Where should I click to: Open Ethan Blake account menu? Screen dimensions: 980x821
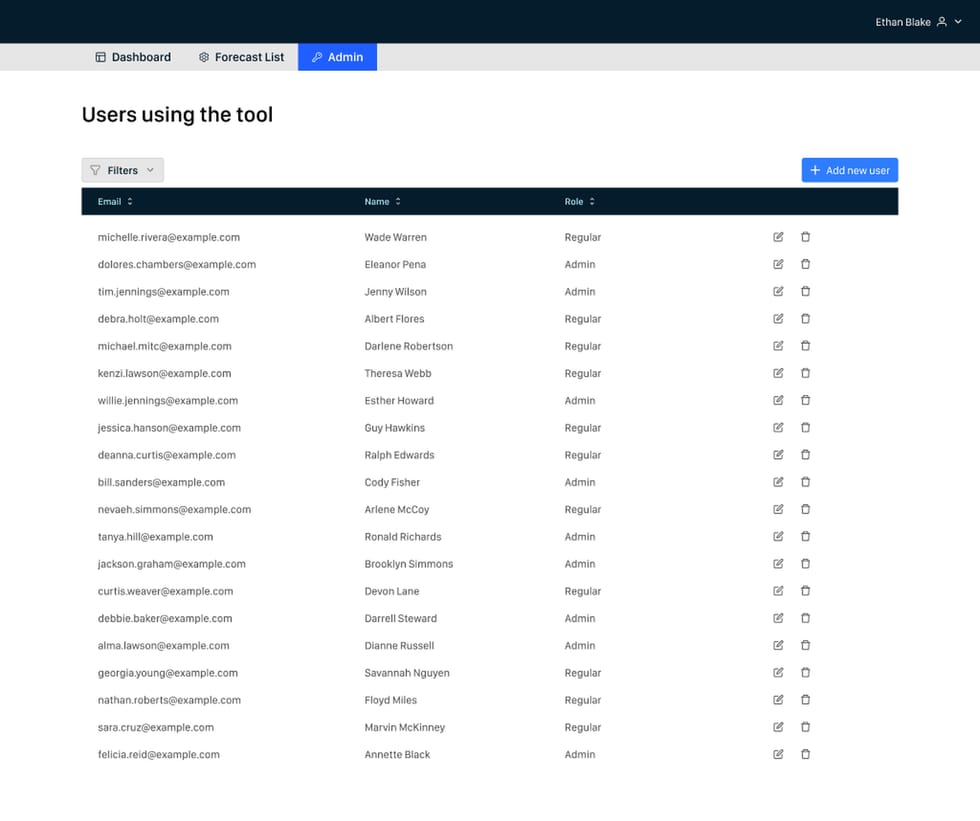pos(918,22)
